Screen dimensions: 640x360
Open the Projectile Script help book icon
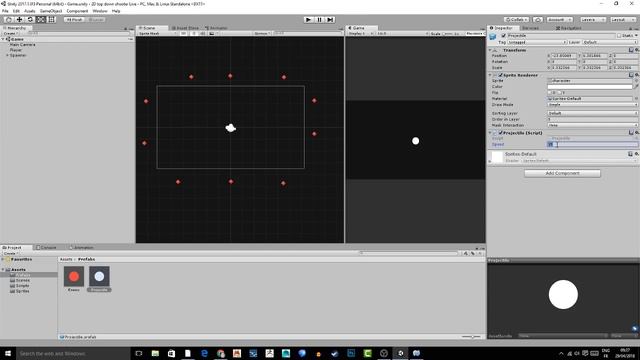(631, 133)
